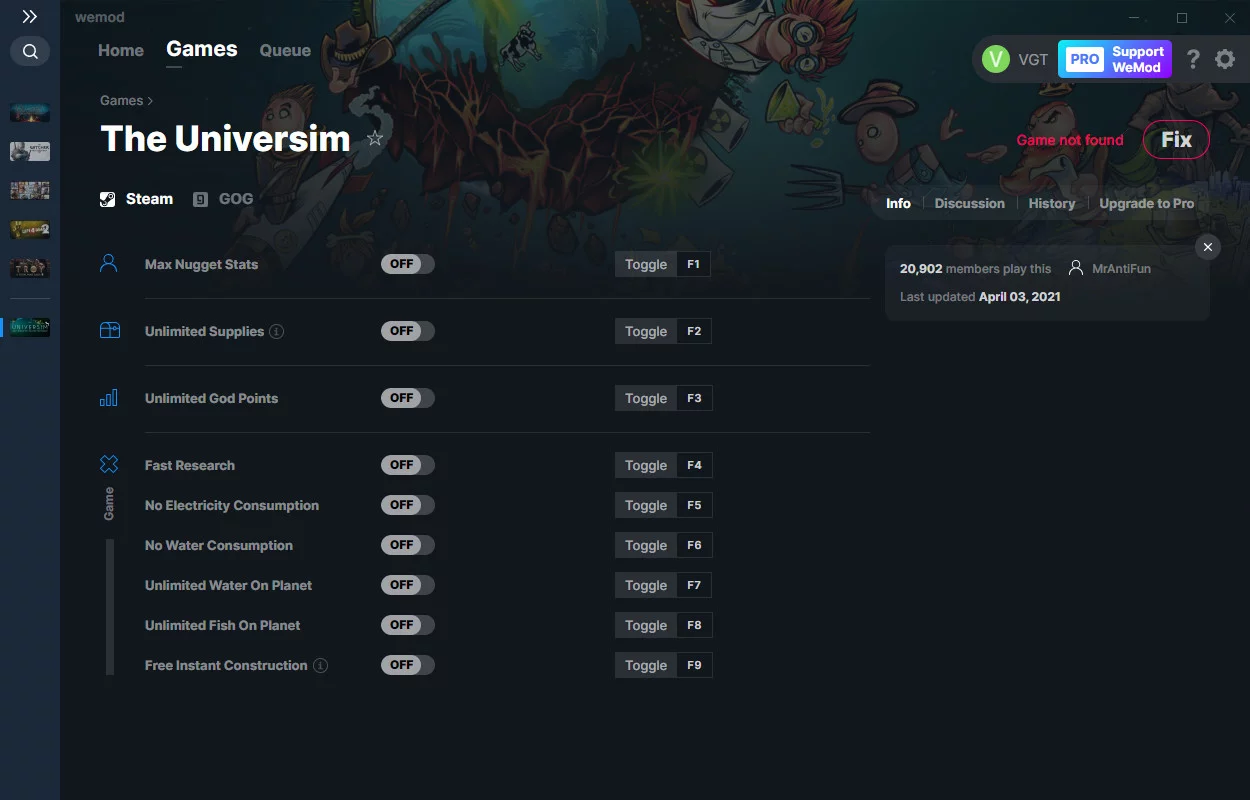1250x800 pixels.
Task: Select The Universim thumbnail in sidebar
Action: pos(30,327)
